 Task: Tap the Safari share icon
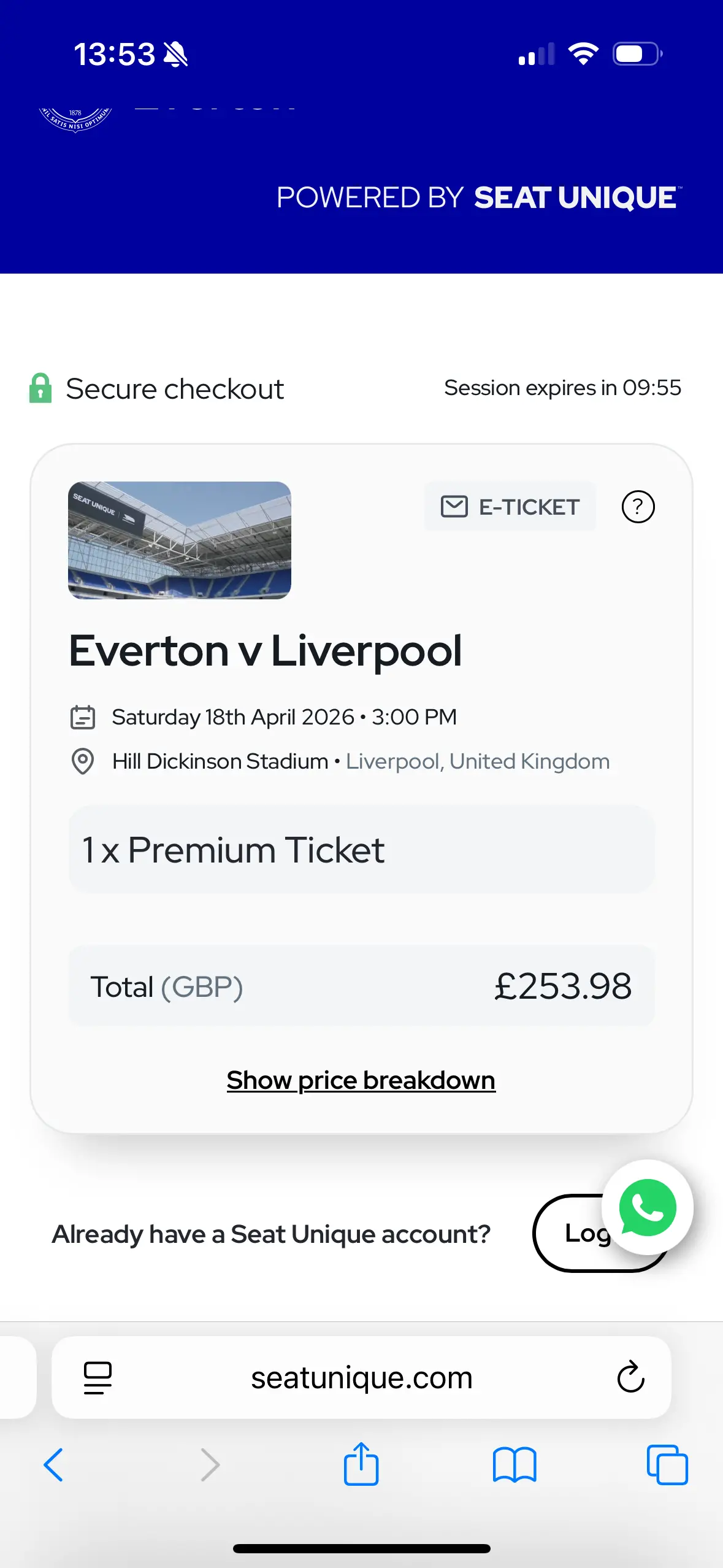tap(361, 1464)
